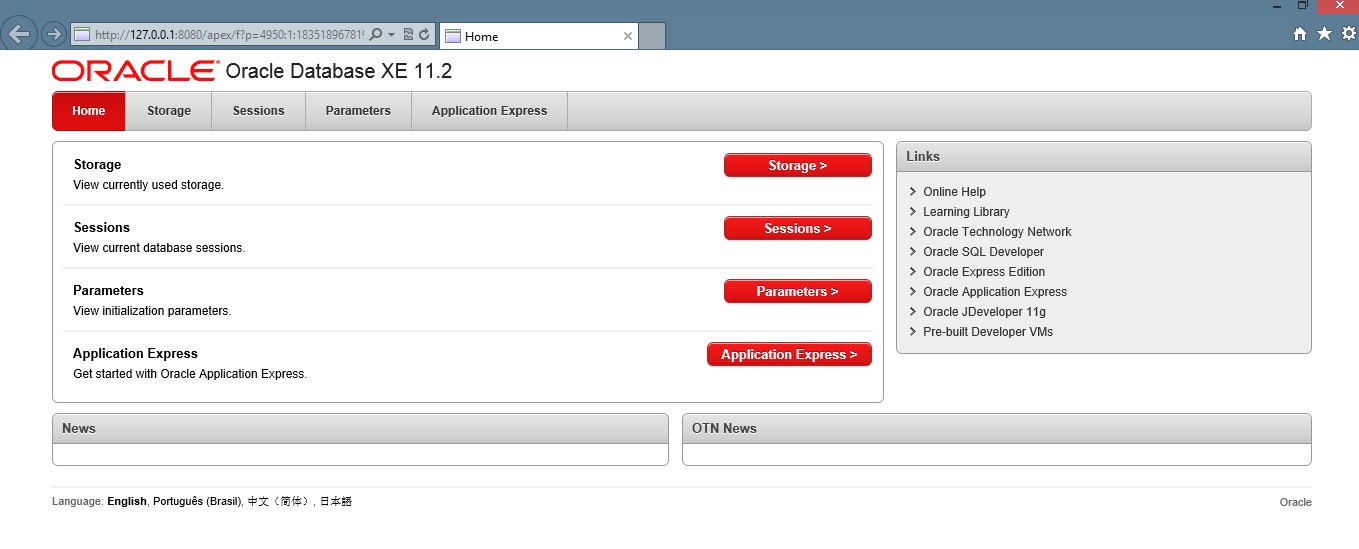Open the Parameters navigation tab
The height and width of the screenshot is (549, 1359).
click(x=358, y=111)
